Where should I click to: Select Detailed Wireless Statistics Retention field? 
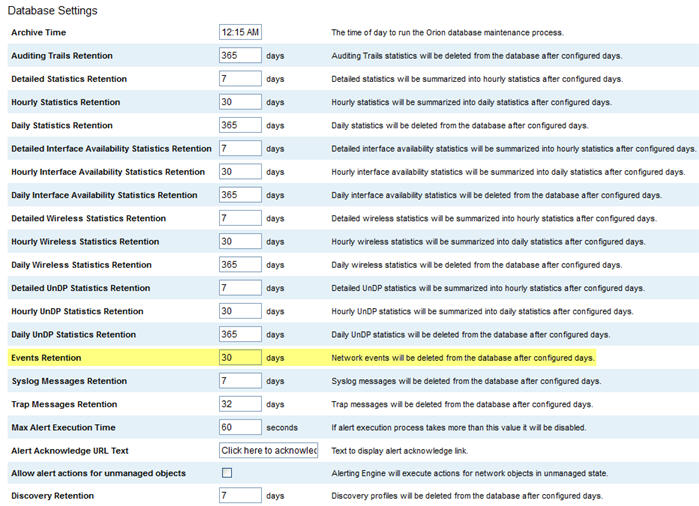click(x=240, y=218)
